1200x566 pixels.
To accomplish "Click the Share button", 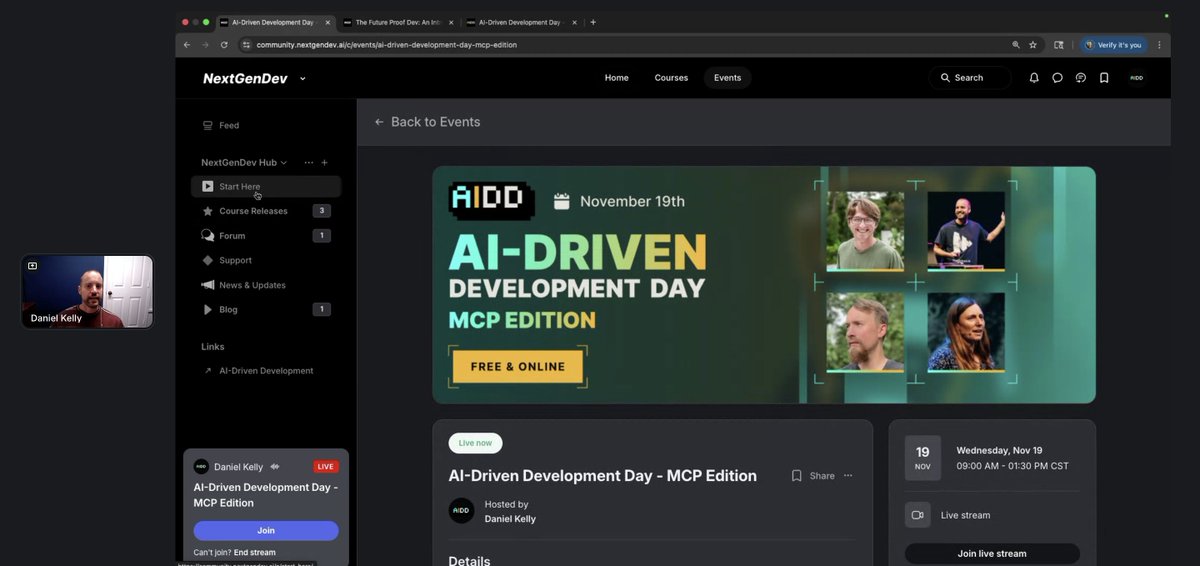I will click(822, 476).
